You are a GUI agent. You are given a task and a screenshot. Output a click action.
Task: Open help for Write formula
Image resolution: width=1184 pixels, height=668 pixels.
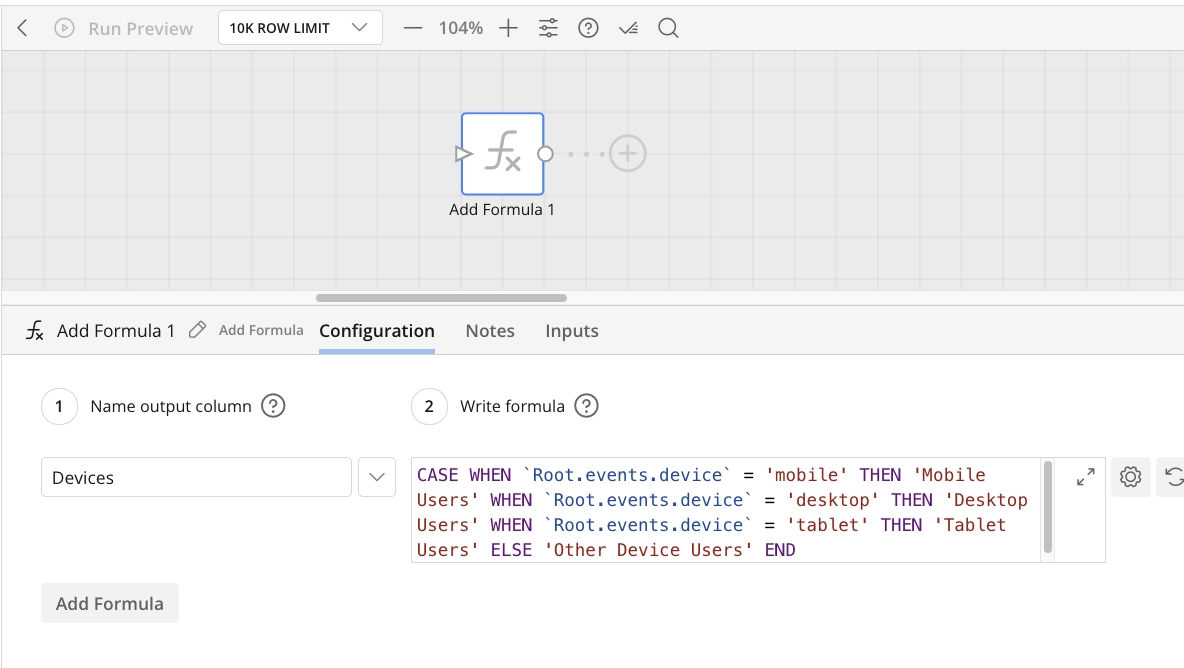pos(587,406)
